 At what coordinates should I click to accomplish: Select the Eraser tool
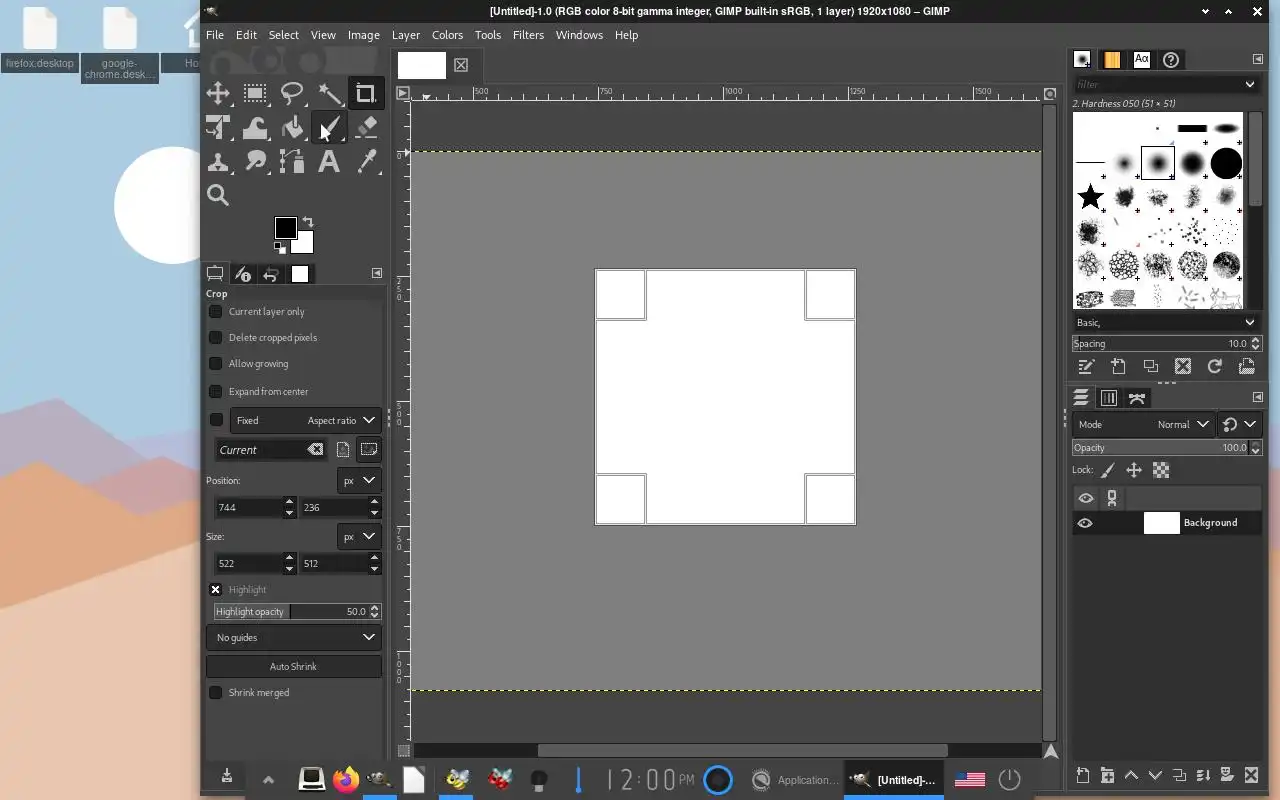(365, 128)
